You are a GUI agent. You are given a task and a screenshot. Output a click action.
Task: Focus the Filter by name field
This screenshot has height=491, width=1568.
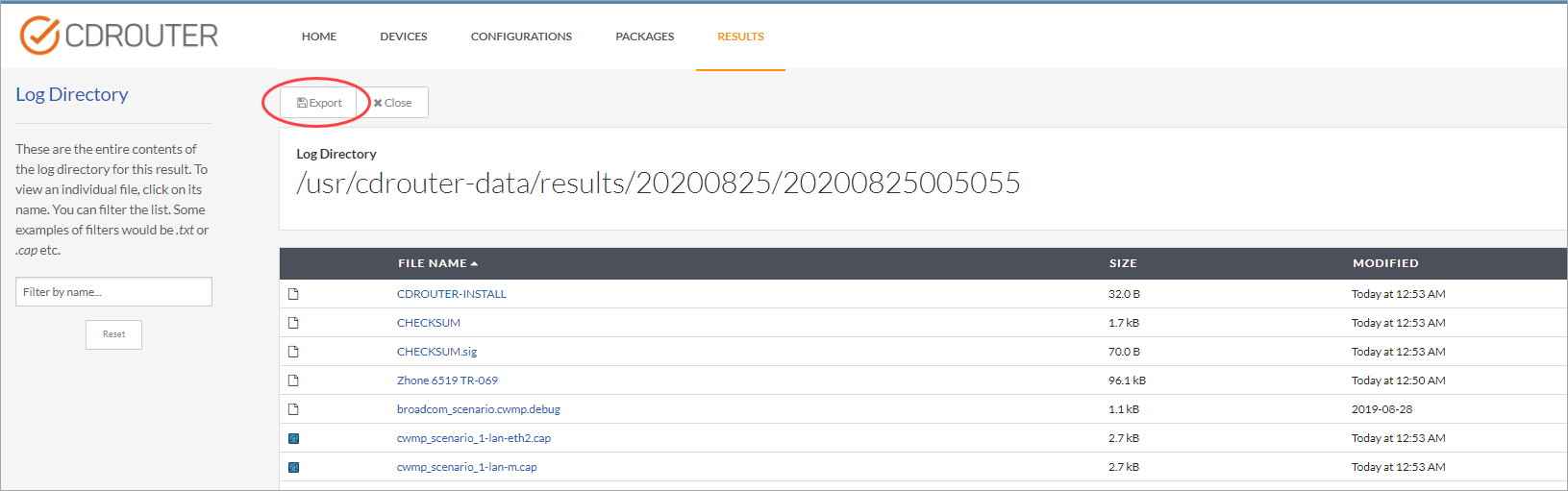click(x=113, y=292)
